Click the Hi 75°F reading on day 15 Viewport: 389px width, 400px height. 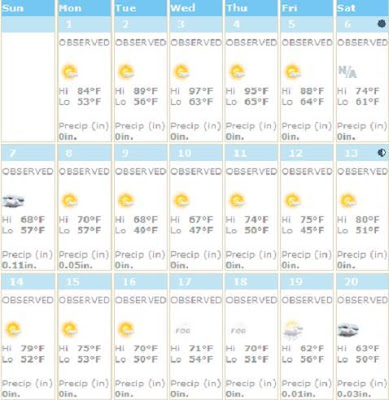tap(80, 348)
